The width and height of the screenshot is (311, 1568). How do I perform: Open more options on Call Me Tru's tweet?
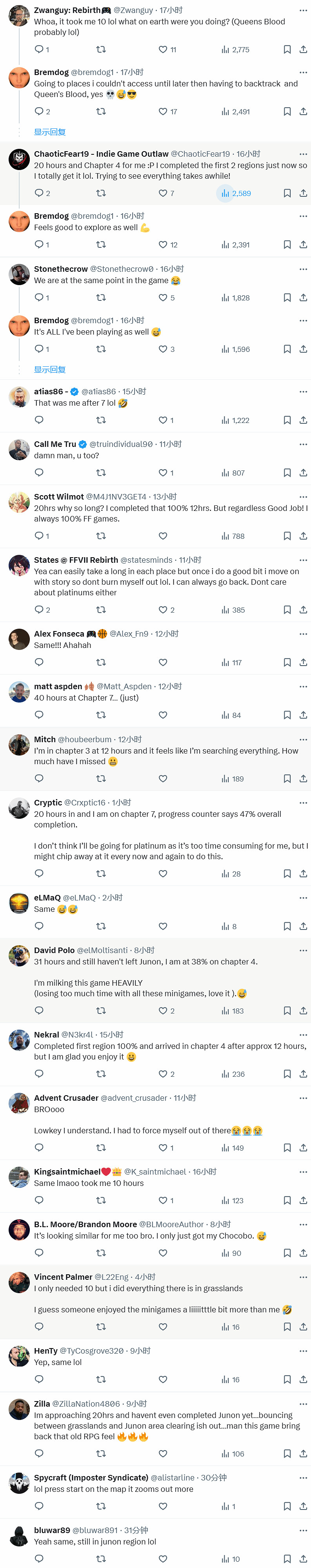(x=303, y=445)
